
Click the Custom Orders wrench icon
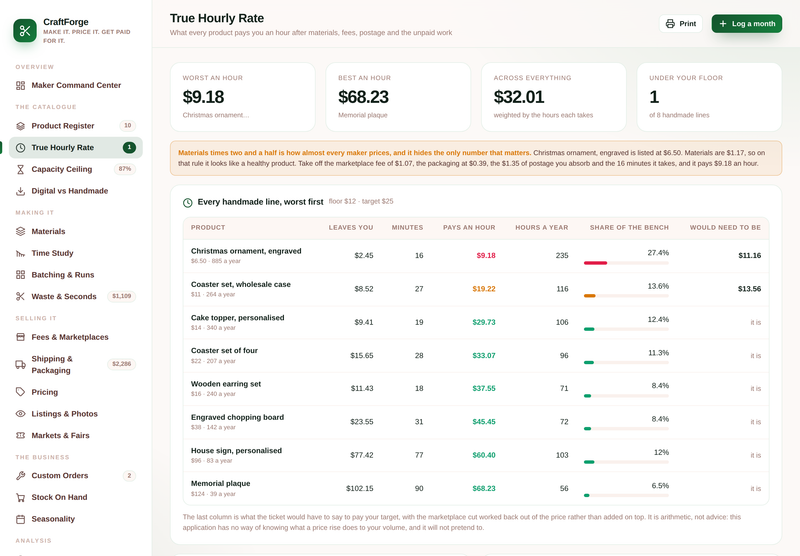20,475
